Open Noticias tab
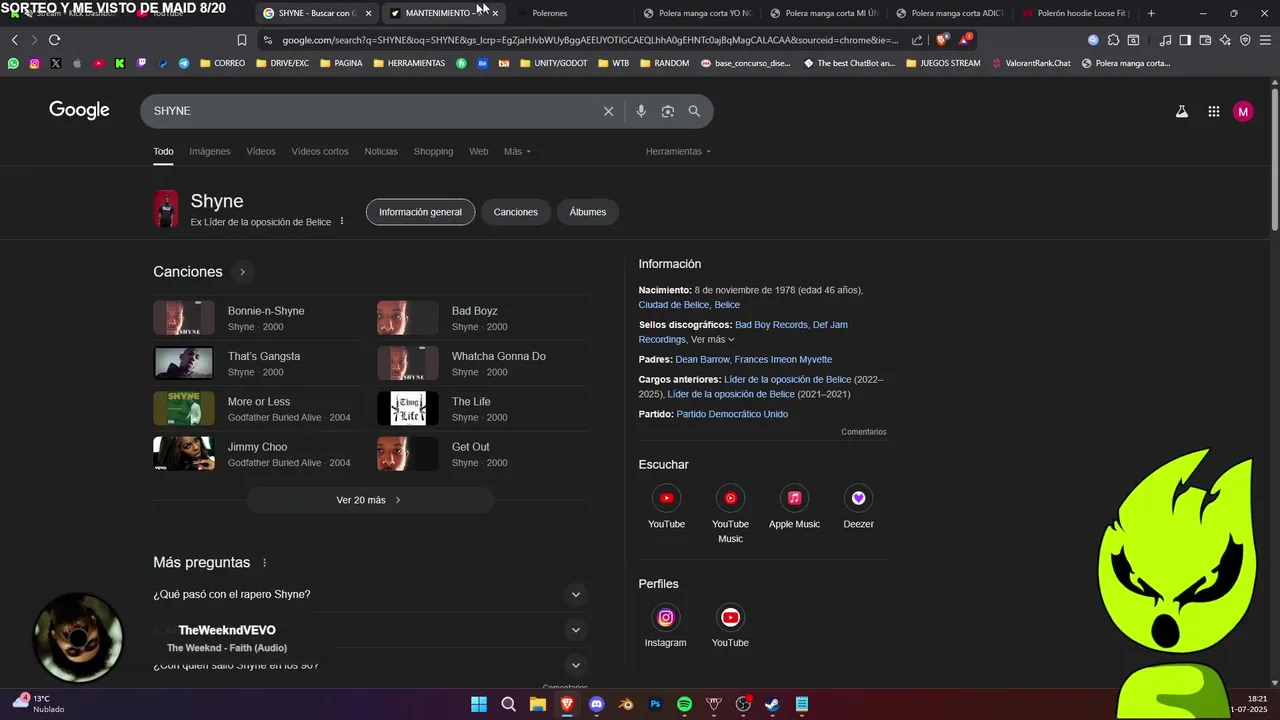This screenshot has width=1280, height=720. (x=381, y=152)
